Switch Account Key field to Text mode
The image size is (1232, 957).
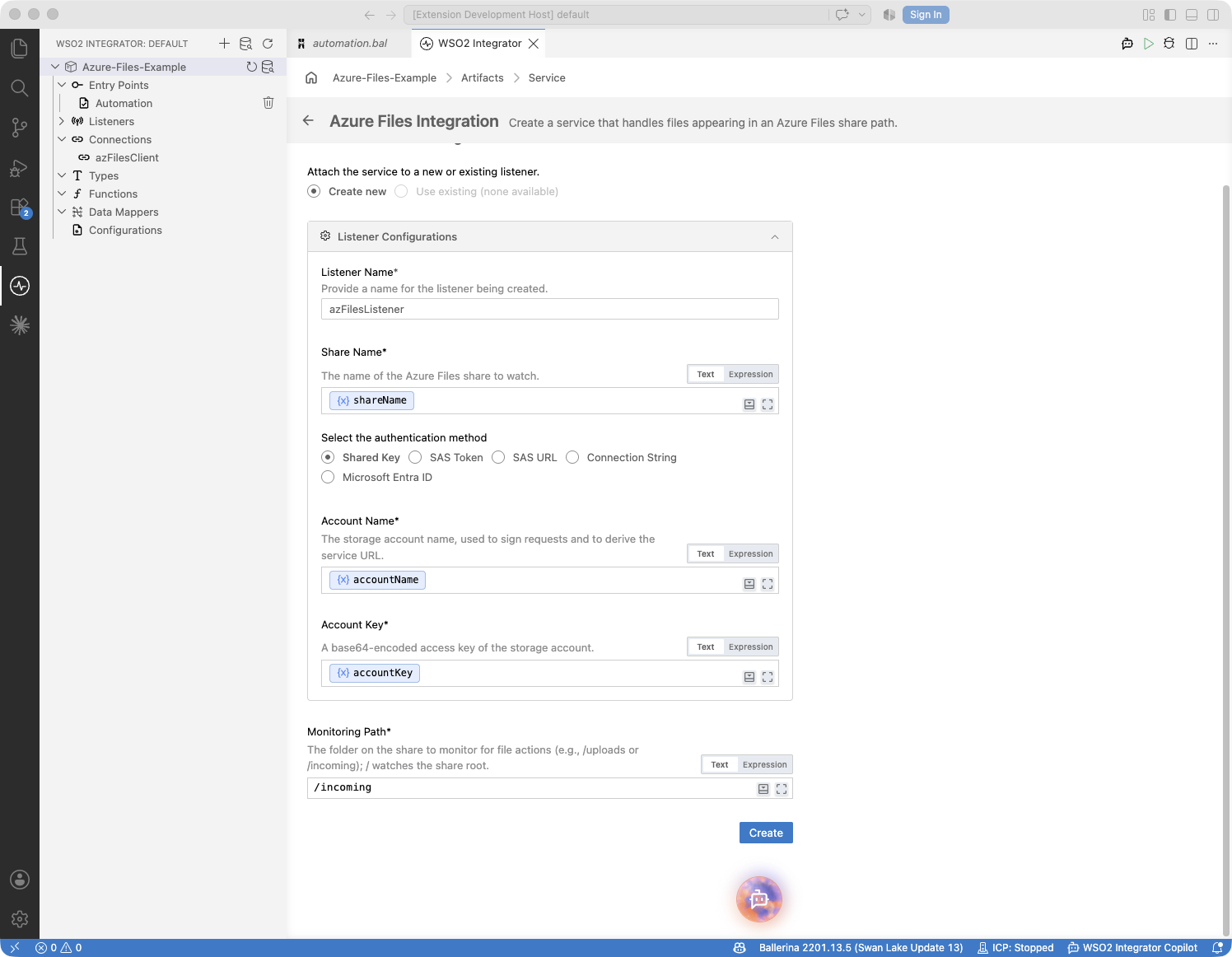point(706,647)
